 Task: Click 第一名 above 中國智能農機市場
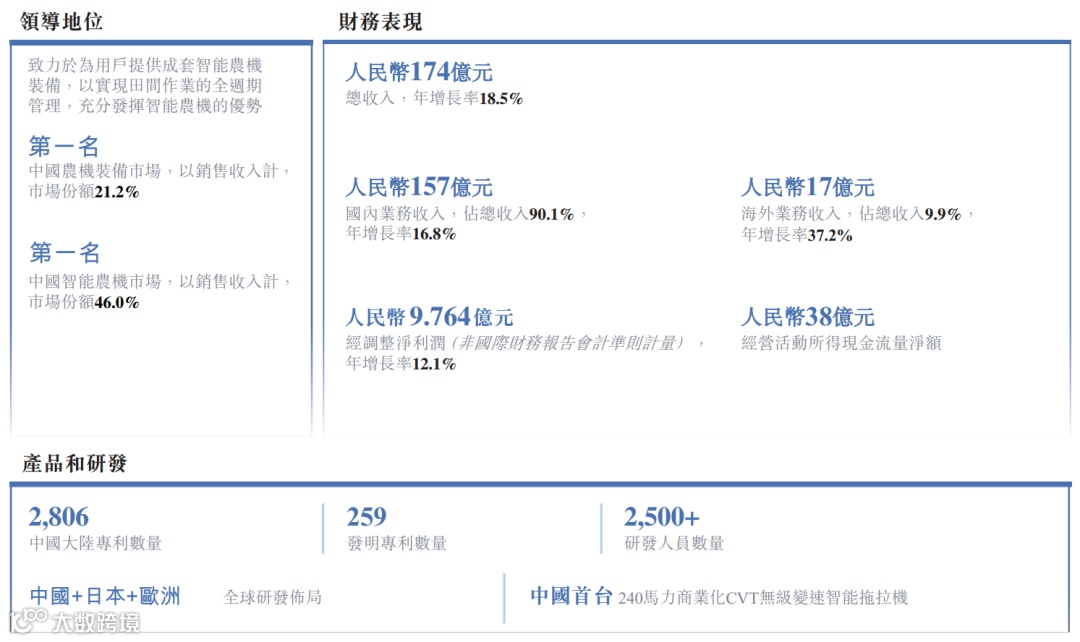point(65,253)
